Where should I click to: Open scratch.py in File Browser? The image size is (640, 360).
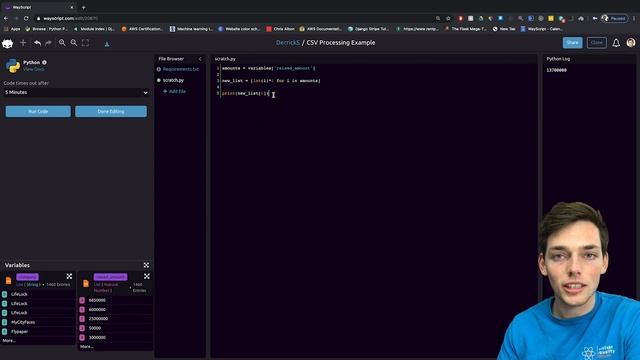pos(173,80)
